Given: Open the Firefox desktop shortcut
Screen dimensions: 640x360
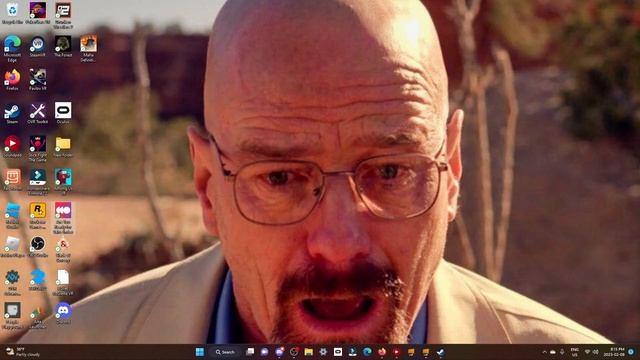Looking at the screenshot, I should [x=12, y=80].
